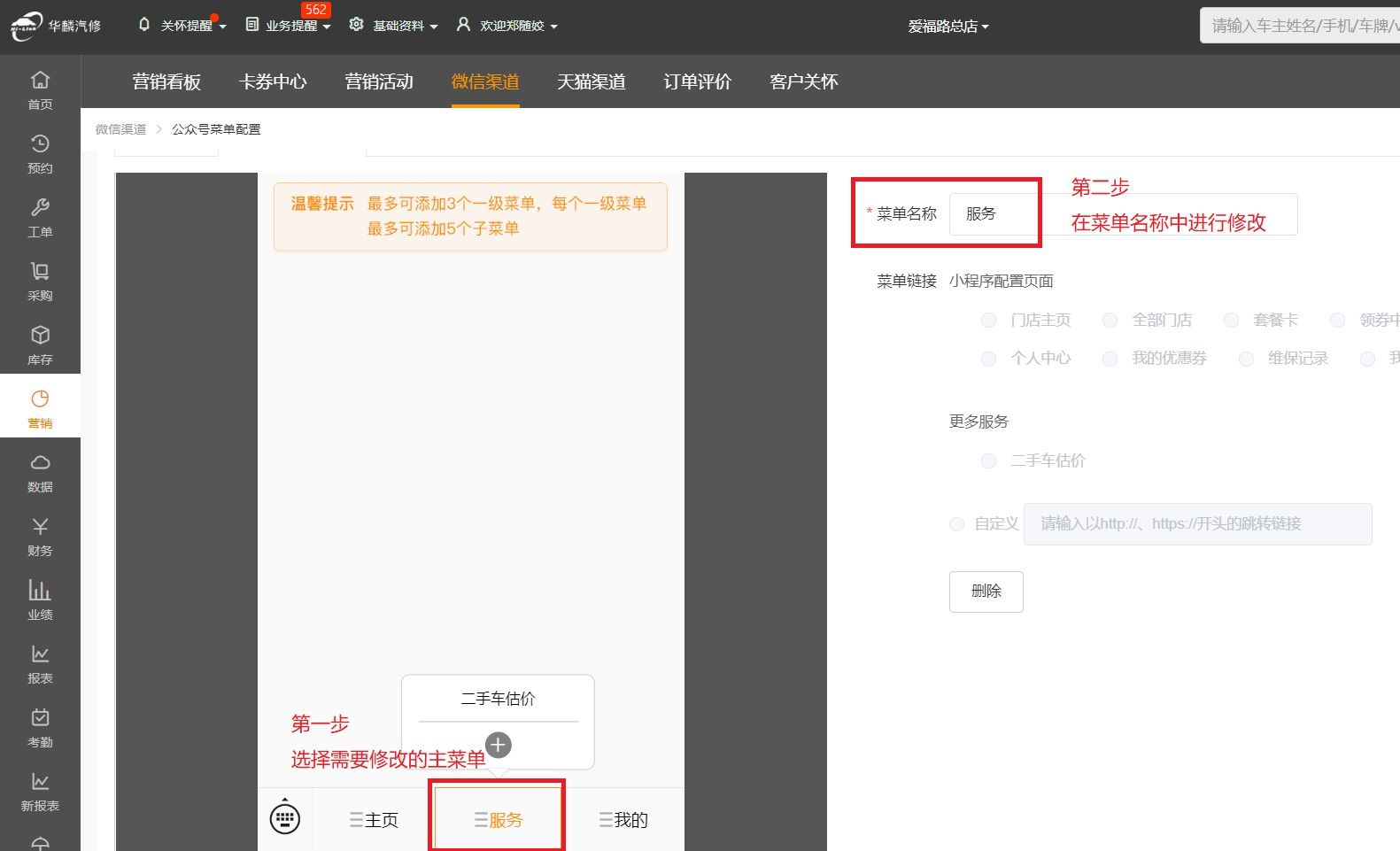Select the 自定义 radio button
Image resolution: width=1400 pixels, height=851 pixels.
tap(956, 524)
